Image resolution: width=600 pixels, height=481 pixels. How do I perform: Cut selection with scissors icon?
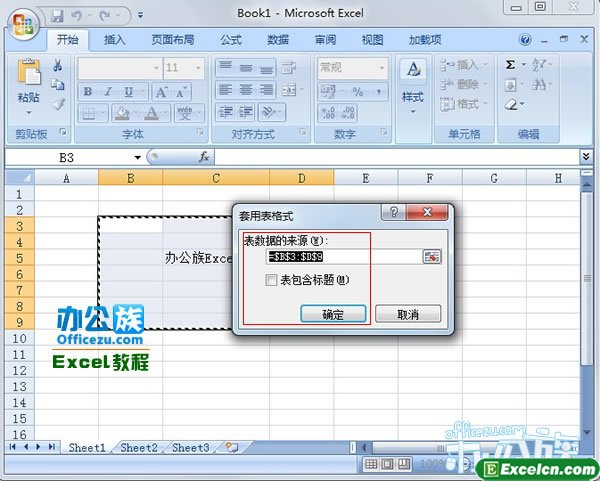coord(58,65)
